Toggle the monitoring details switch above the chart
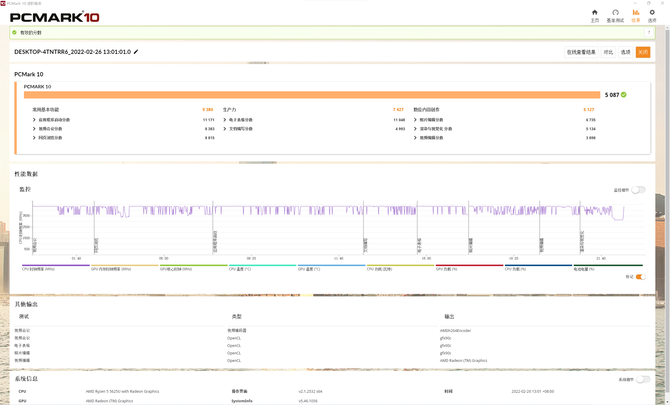670x405 pixels. tap(638, 190)
